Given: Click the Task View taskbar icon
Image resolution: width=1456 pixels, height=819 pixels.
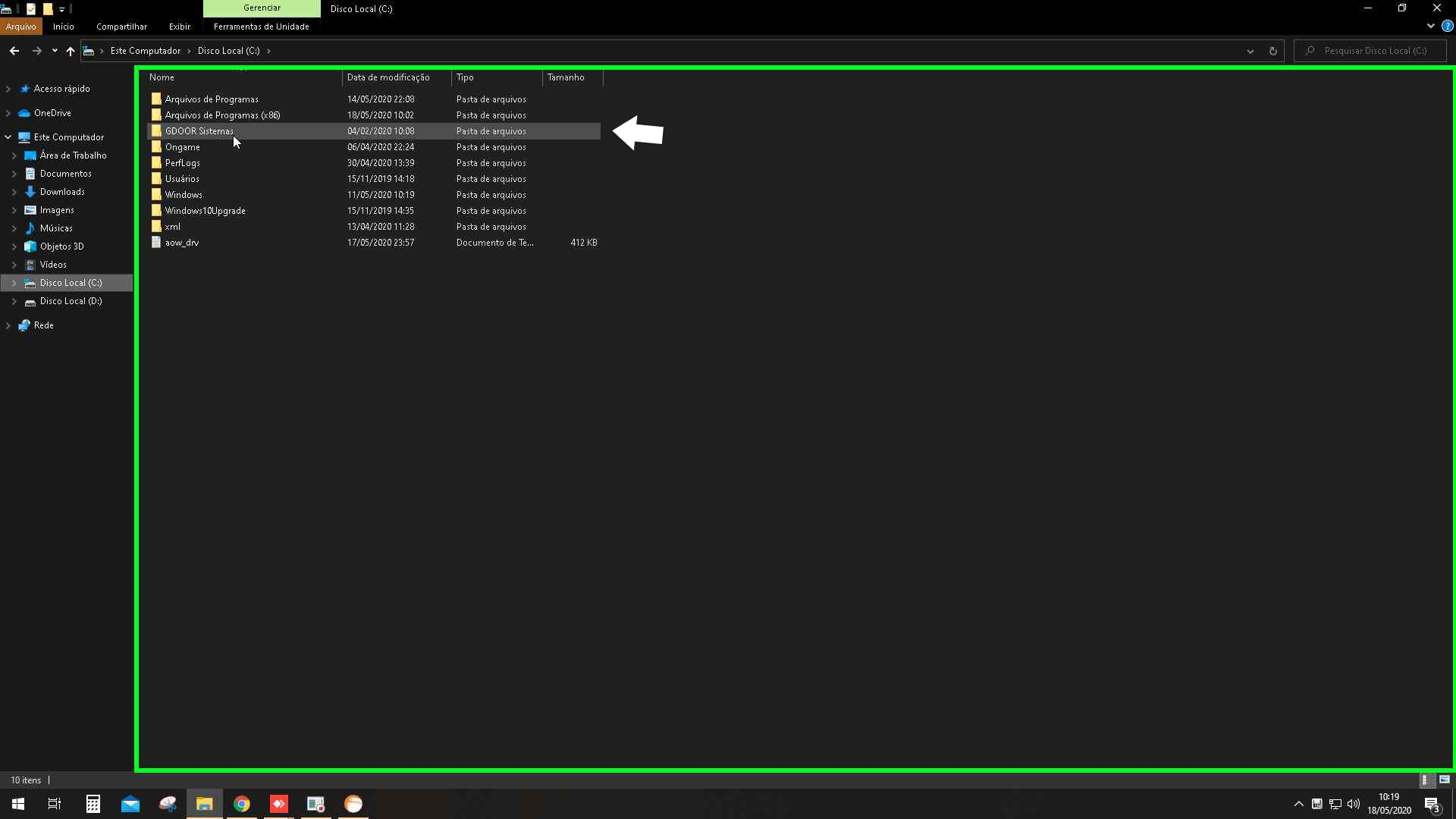Looking at the screenshot, I should pyautogui.click(x=55, y=804).
